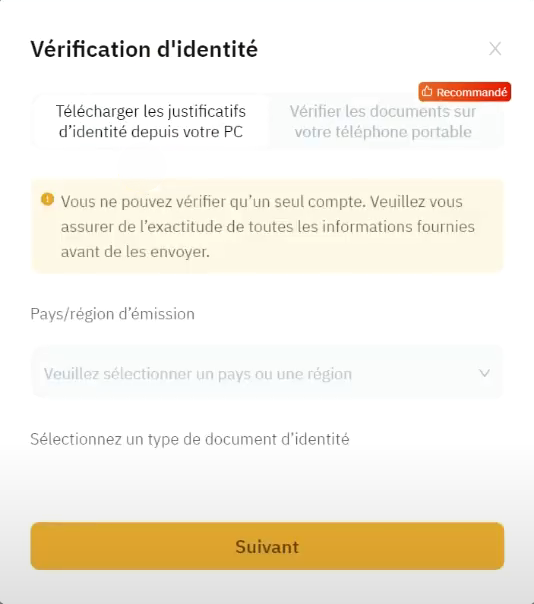Click placeholder Veuillez sélectionner un pays ou une région
Image resolution: width=534 pixels, height=604 pixels.
198,374
